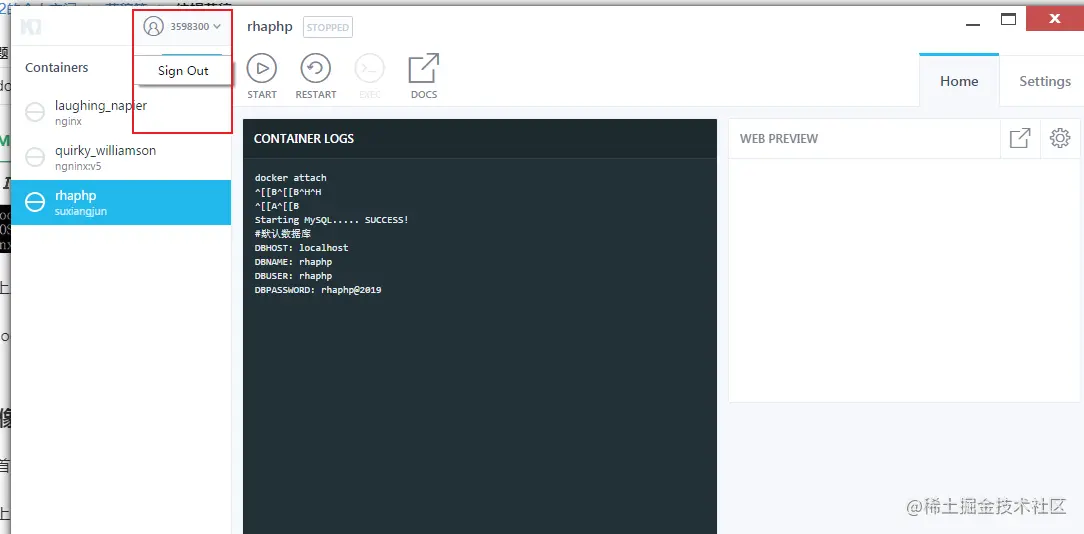Click the empty web preview pane

904,280
